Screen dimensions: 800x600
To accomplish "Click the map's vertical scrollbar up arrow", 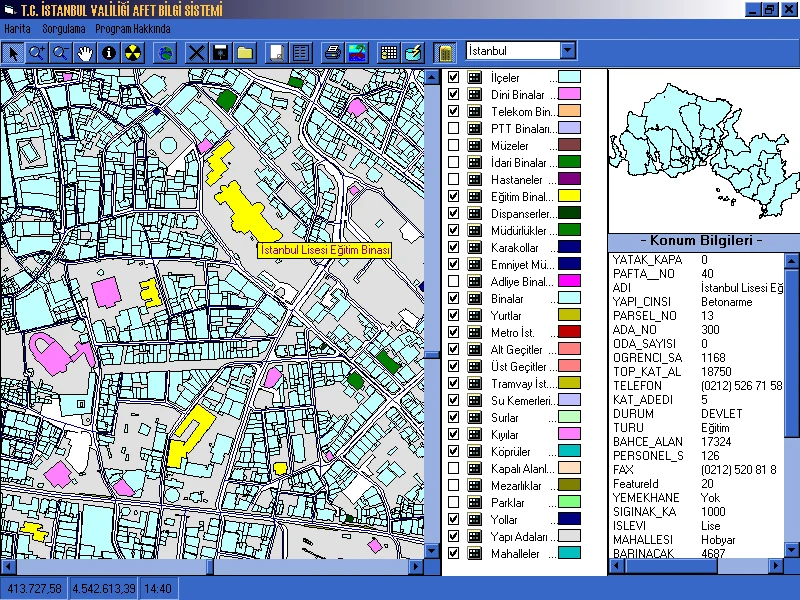I will click(x=432, y=77).
